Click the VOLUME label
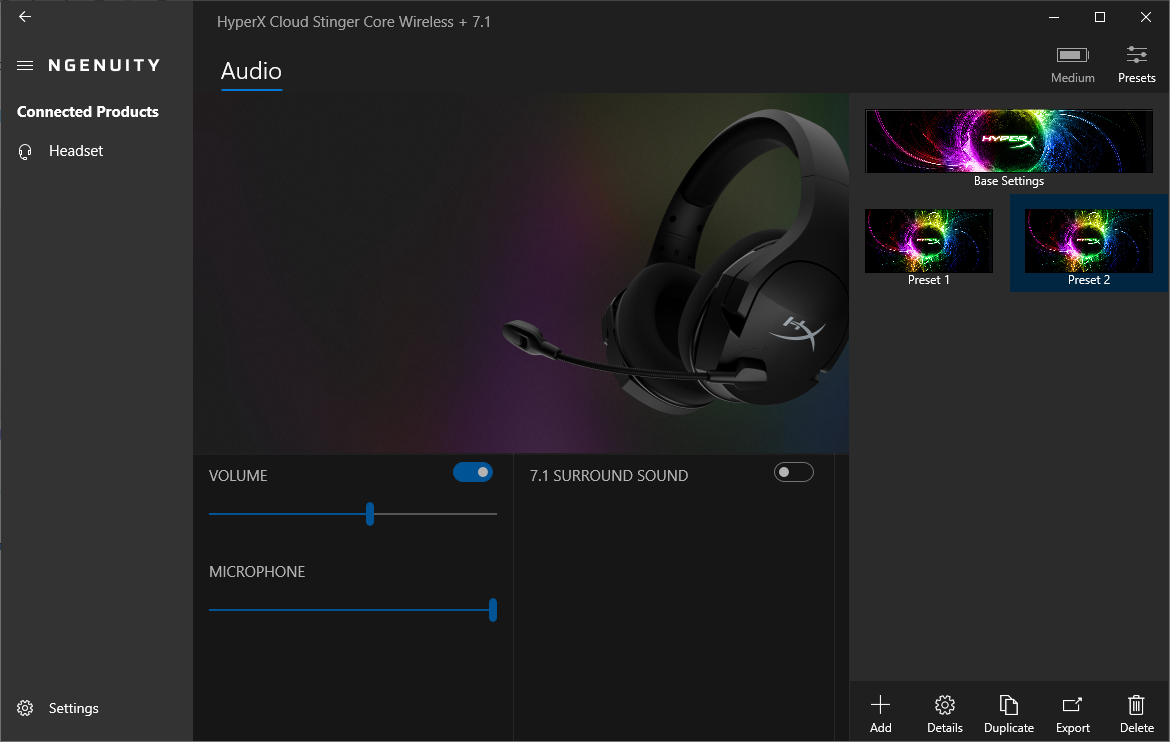This screenshot has height=742, width=1170. 238,476
